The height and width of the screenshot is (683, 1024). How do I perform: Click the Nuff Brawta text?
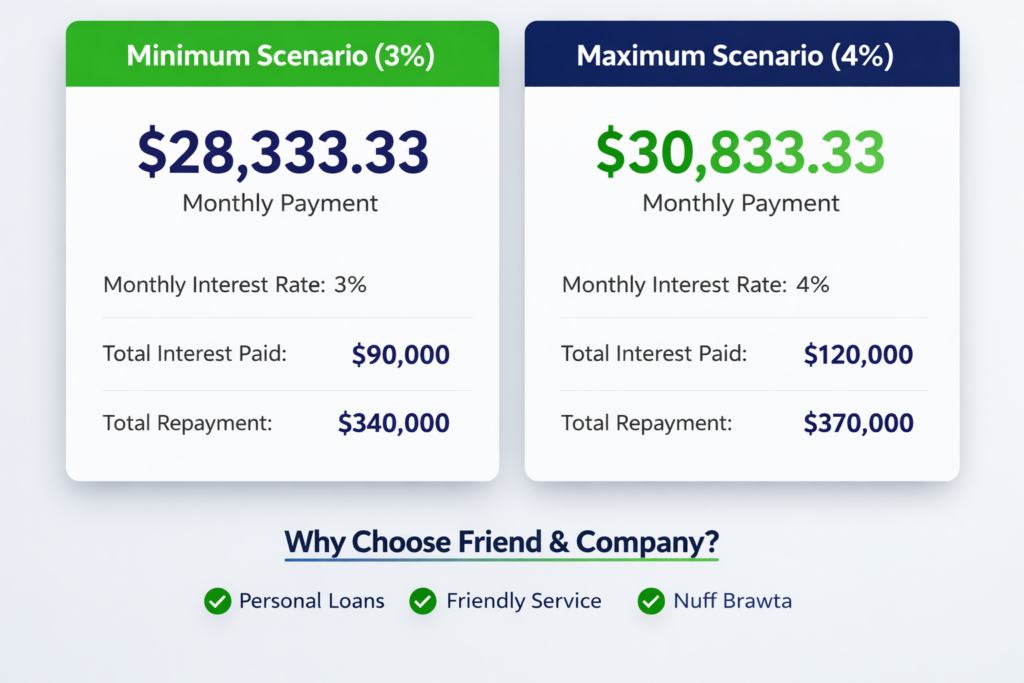[733, 601]
